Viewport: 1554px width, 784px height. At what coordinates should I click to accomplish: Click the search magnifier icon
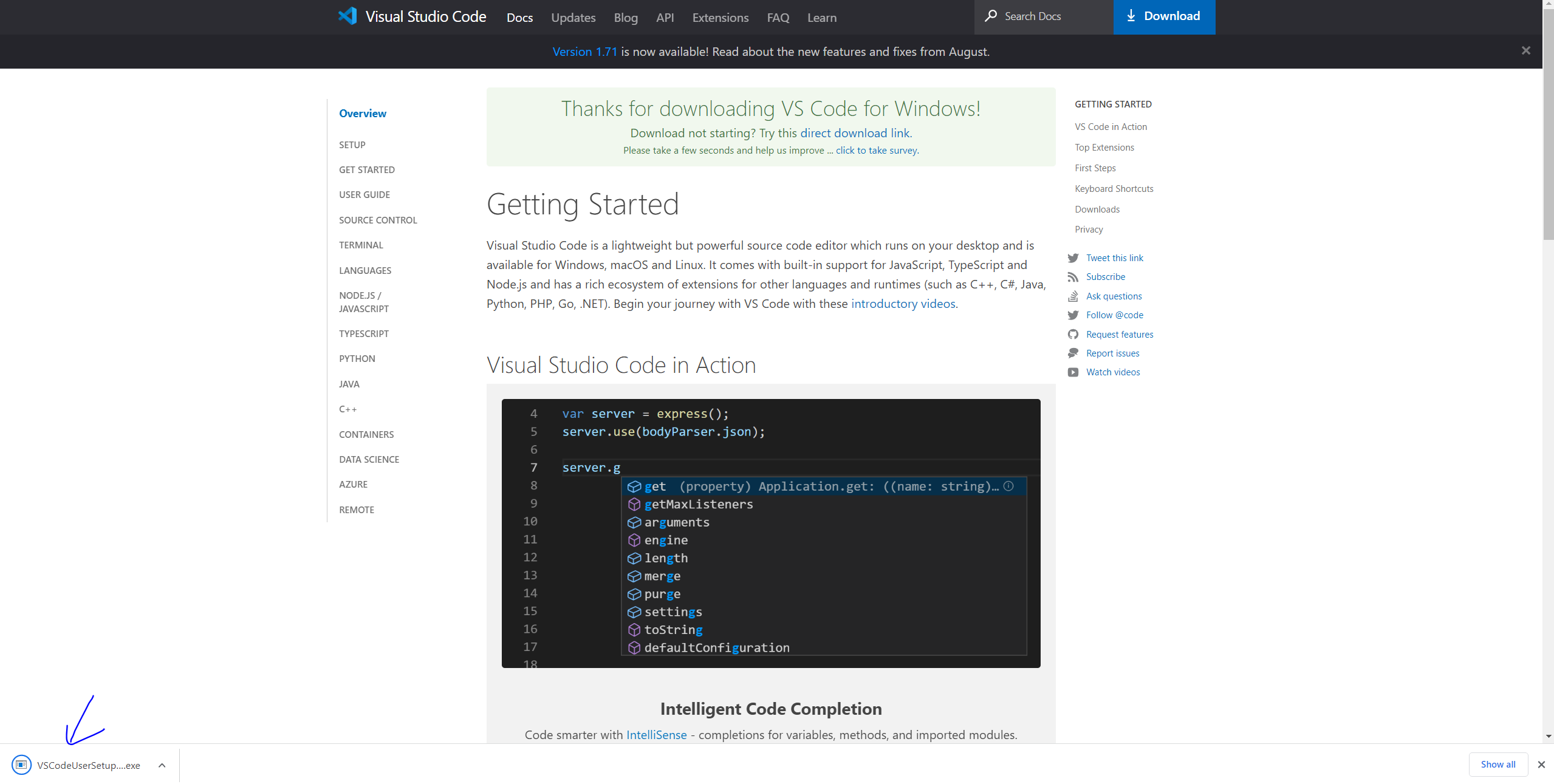coord(991,16)
